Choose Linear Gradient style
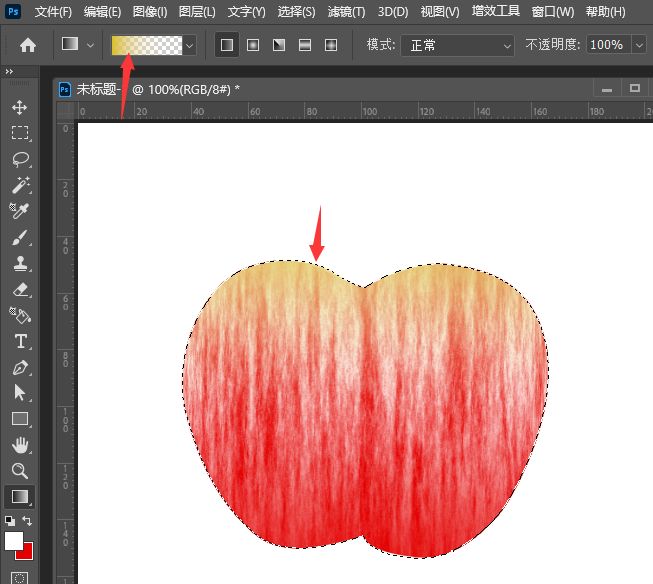The height and width of the screenshot is (584, 653). coord(227,45)
